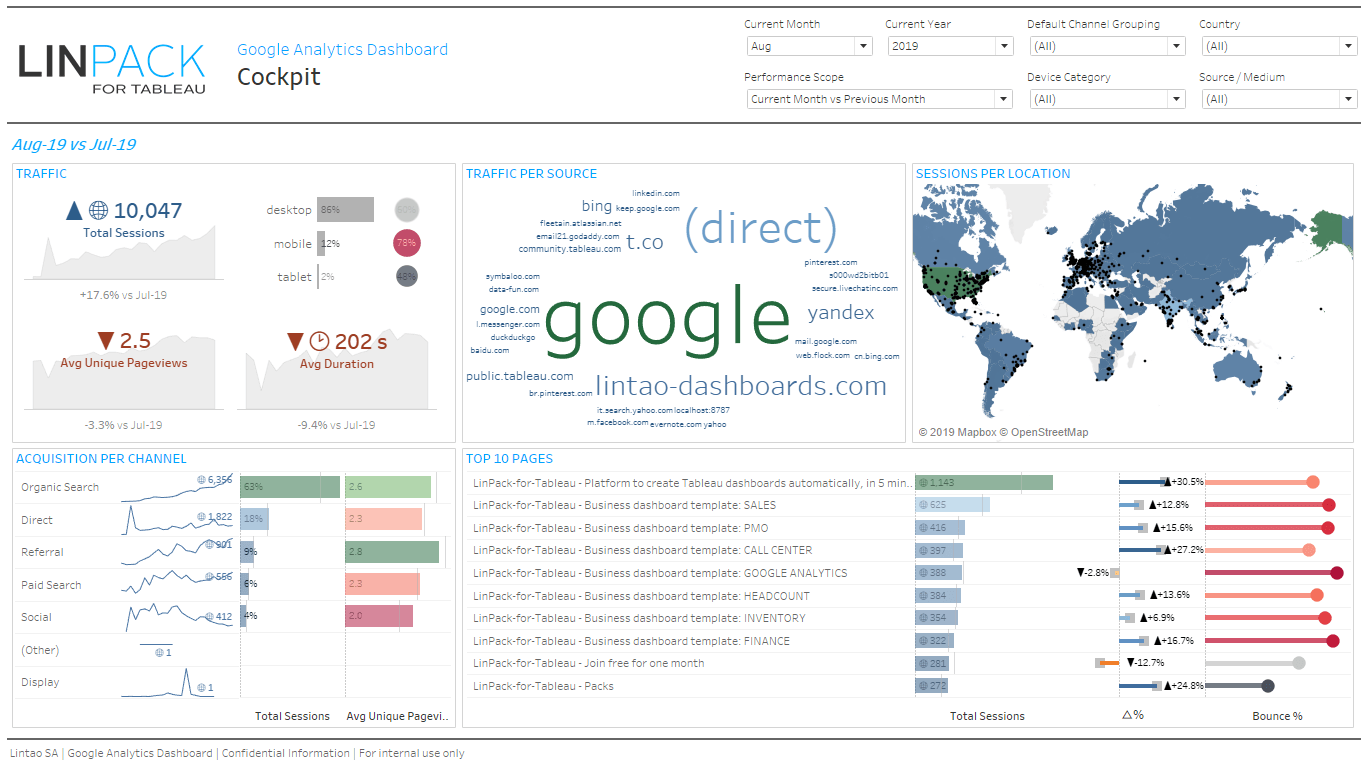Click the bounce dot for GOOGLE ANALYTICS row
The width and height of the screenshot is (1372, 766).
tap(1336, 573)
